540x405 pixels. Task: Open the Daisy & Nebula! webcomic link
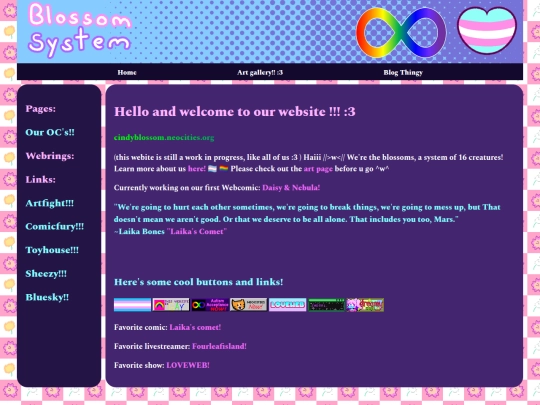click(291, 188)
